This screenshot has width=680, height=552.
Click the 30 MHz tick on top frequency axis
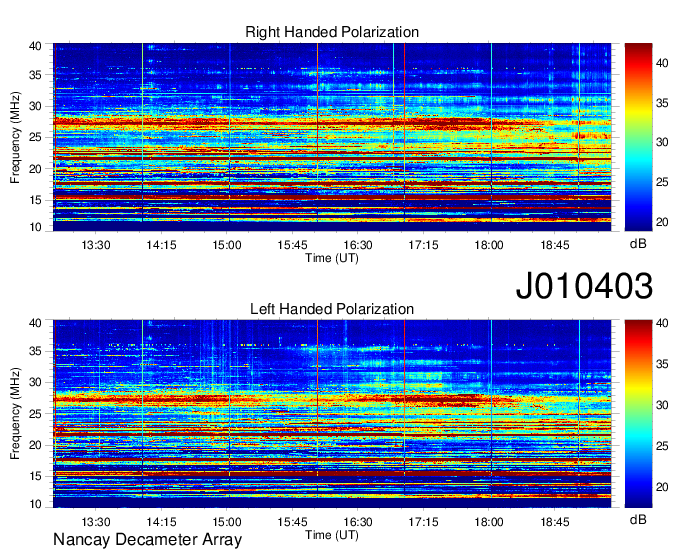pyautogui.click(x=36, y=106)
